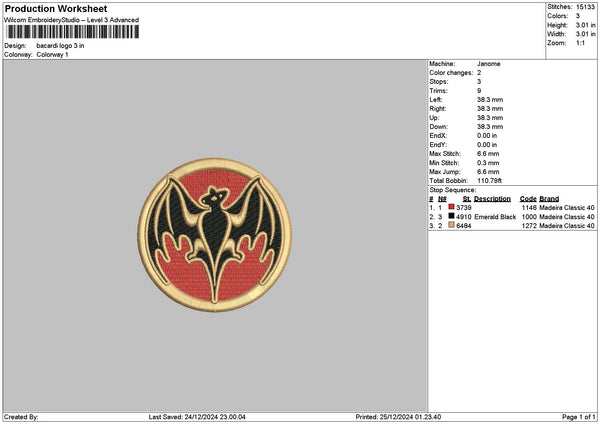Click the Bacardi bat embroidery preview
600x424 pixels.
pos(214,235)
